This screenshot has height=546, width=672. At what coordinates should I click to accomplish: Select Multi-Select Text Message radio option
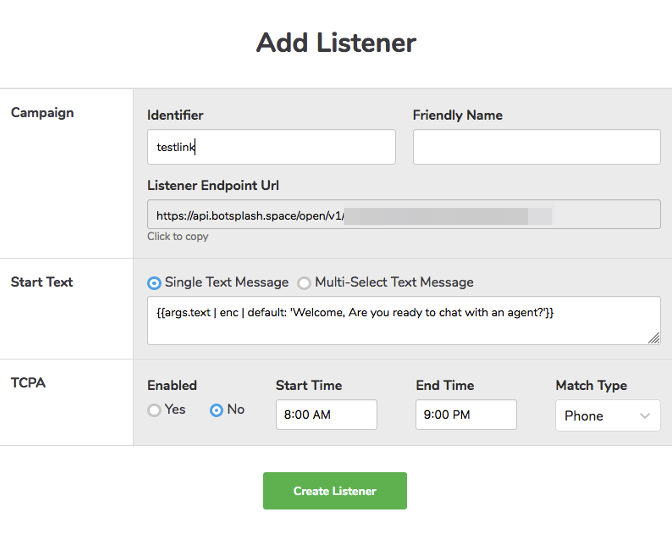point(304,283)
